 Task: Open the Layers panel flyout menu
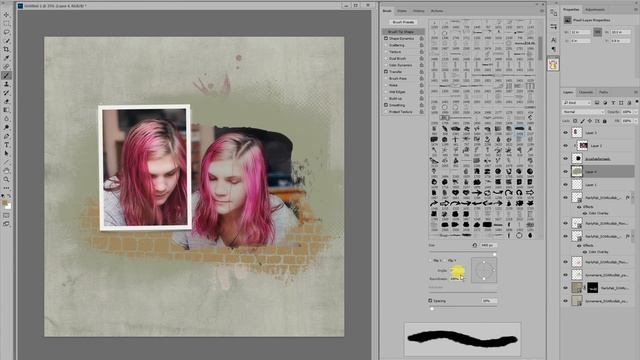(636, 92)
